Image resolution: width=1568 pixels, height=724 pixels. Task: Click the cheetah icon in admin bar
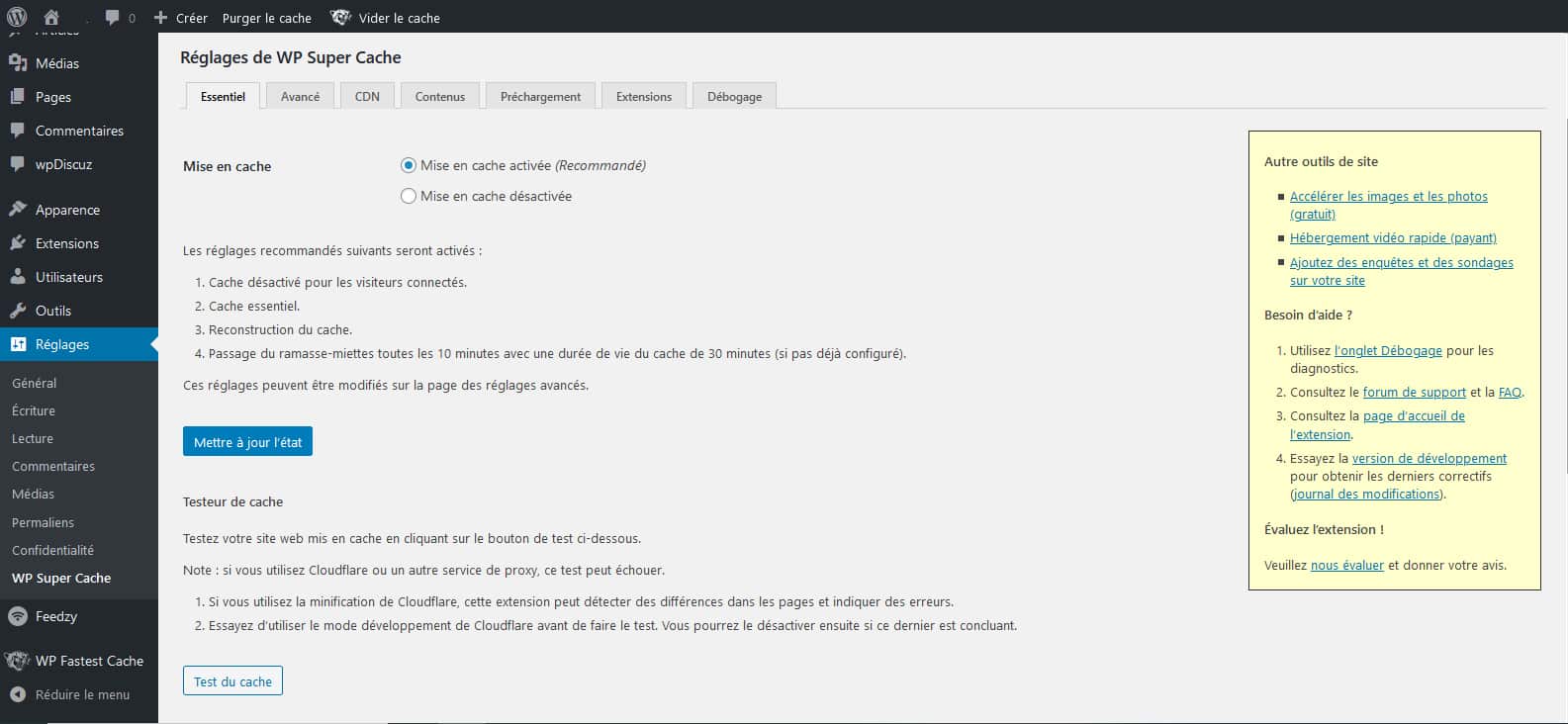[x=340, y=17]
